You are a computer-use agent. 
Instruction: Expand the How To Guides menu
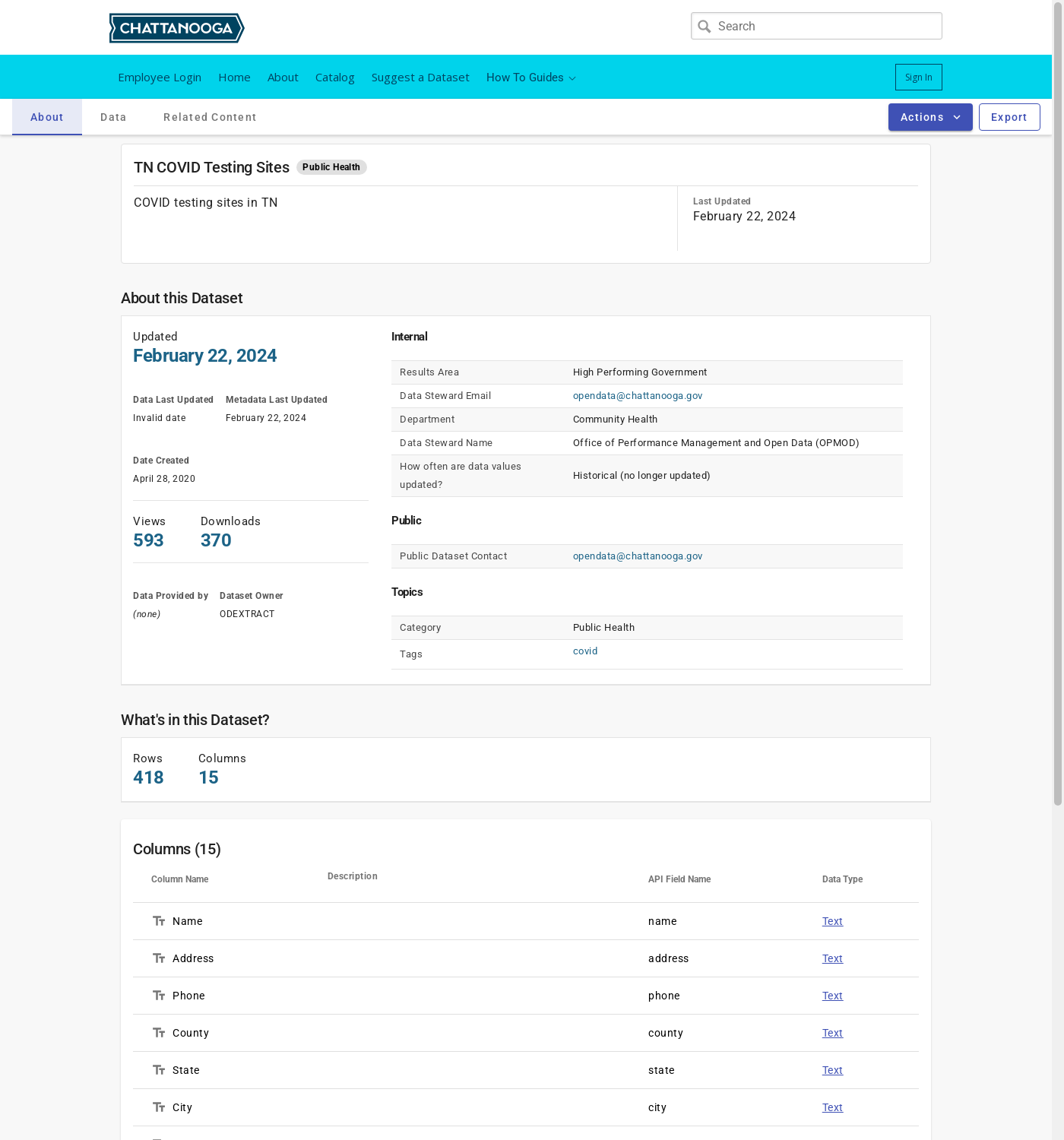(530, 78)
